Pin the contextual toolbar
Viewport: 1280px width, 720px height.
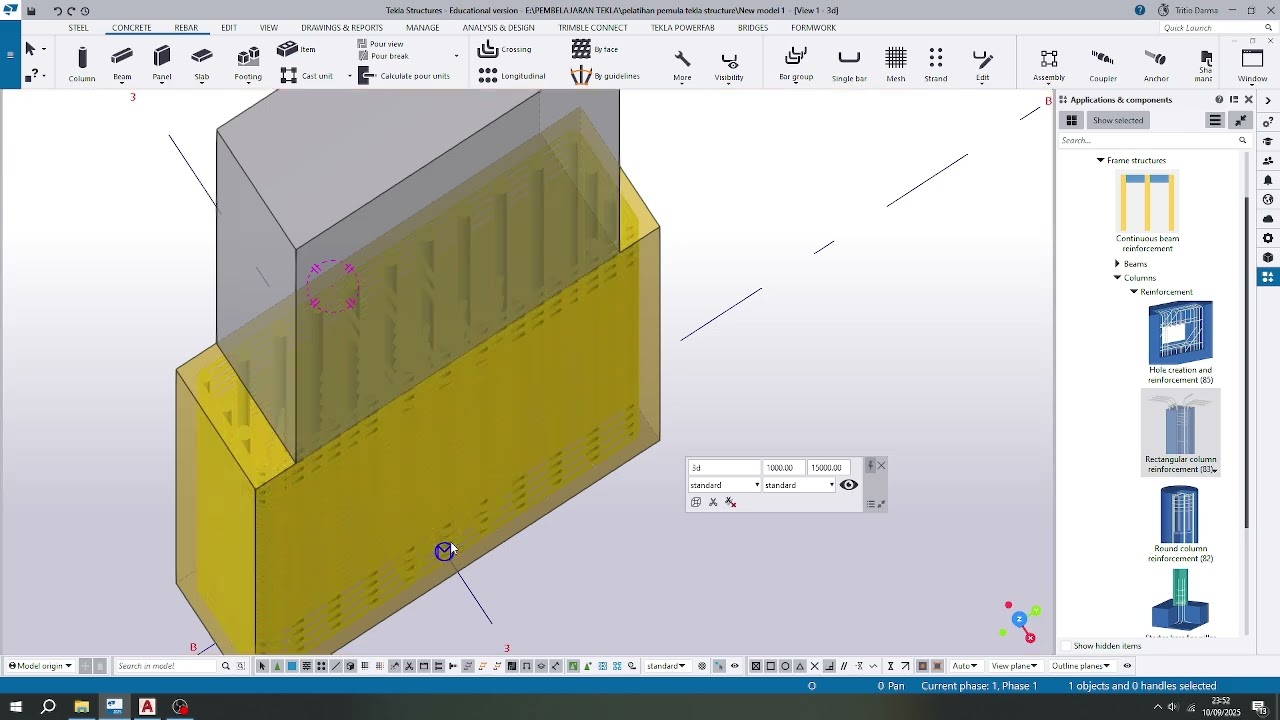[x=870, y=466]
